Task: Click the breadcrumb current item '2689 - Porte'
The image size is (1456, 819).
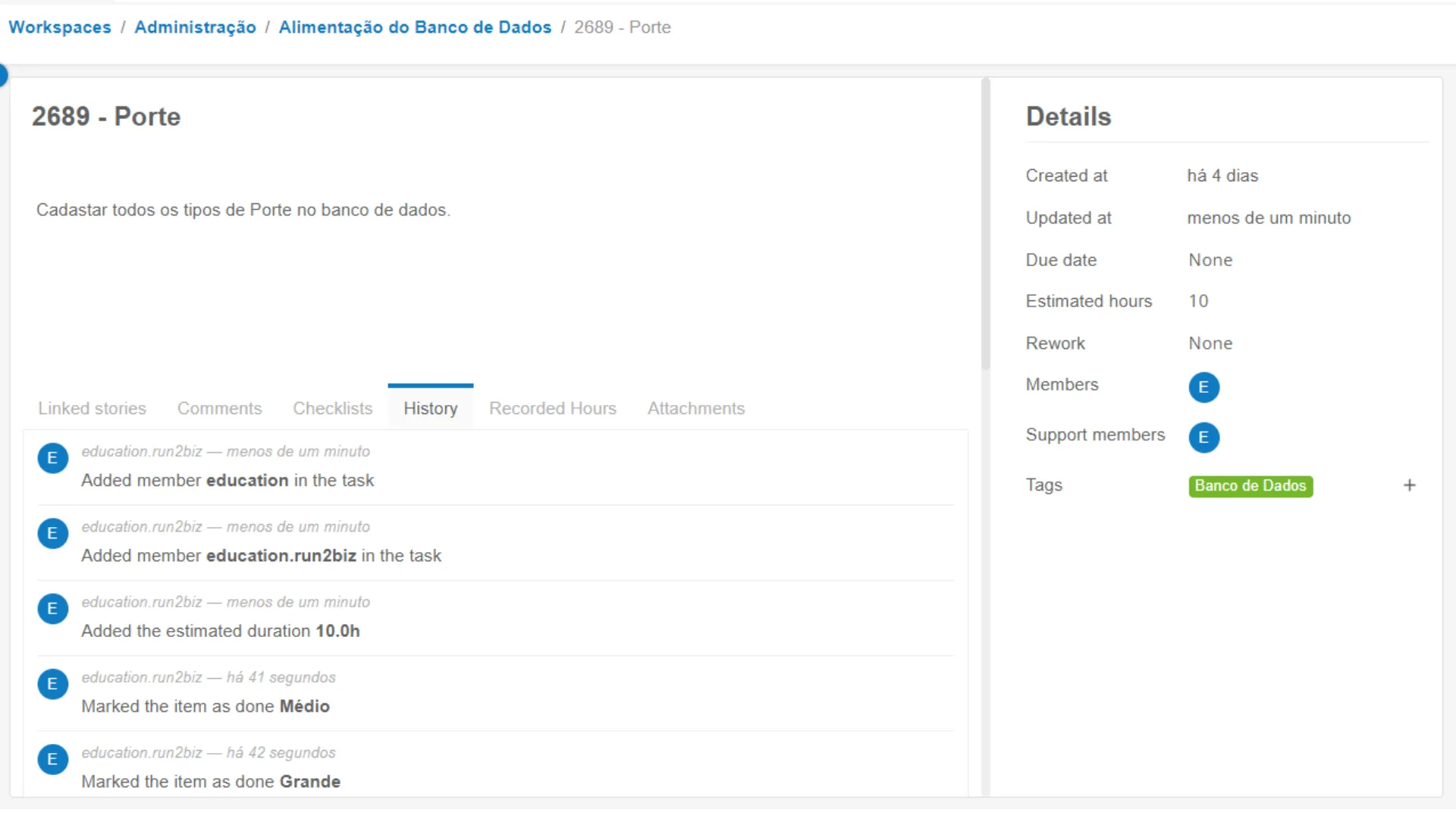Action: [x=623, y=27]
